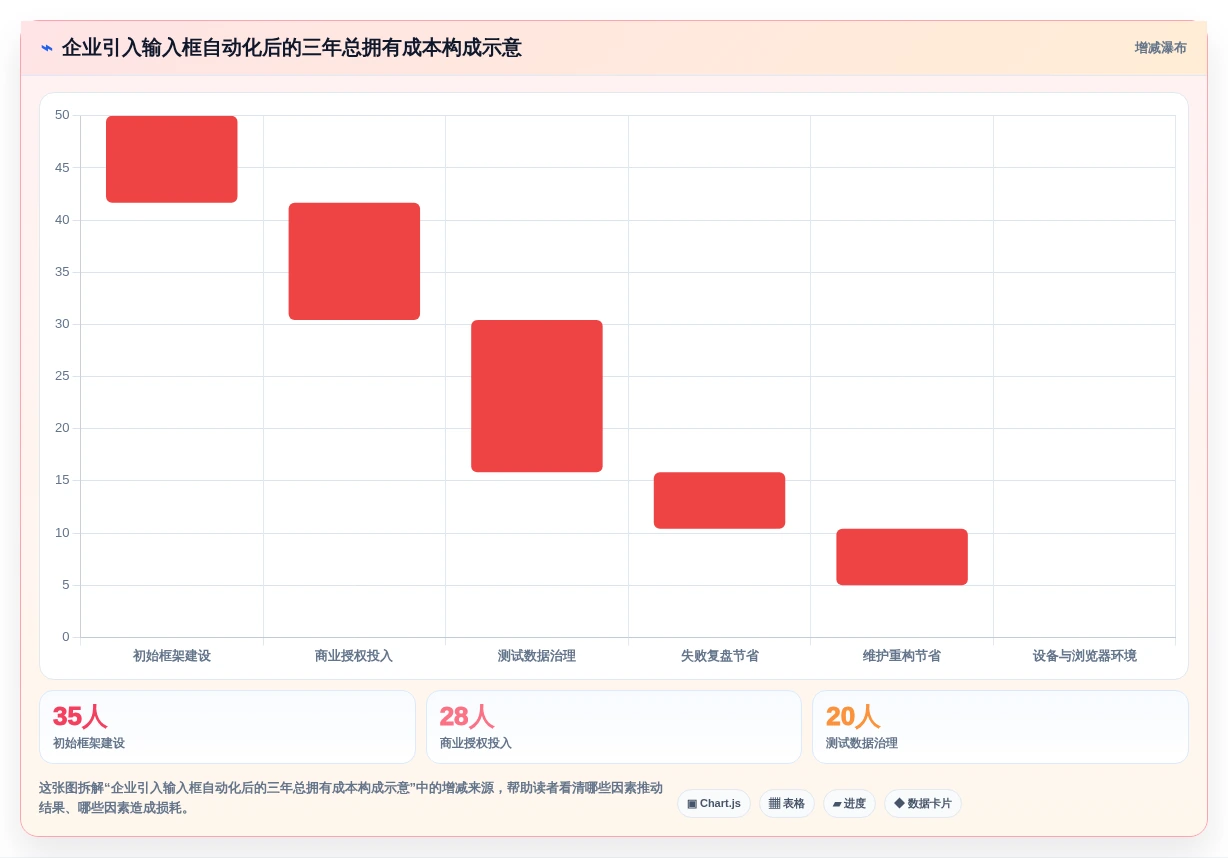This screenshot has height=858, width=1228.
Task: Click the 商业授权投入 waterfall bar
Action: coord(354,261)
